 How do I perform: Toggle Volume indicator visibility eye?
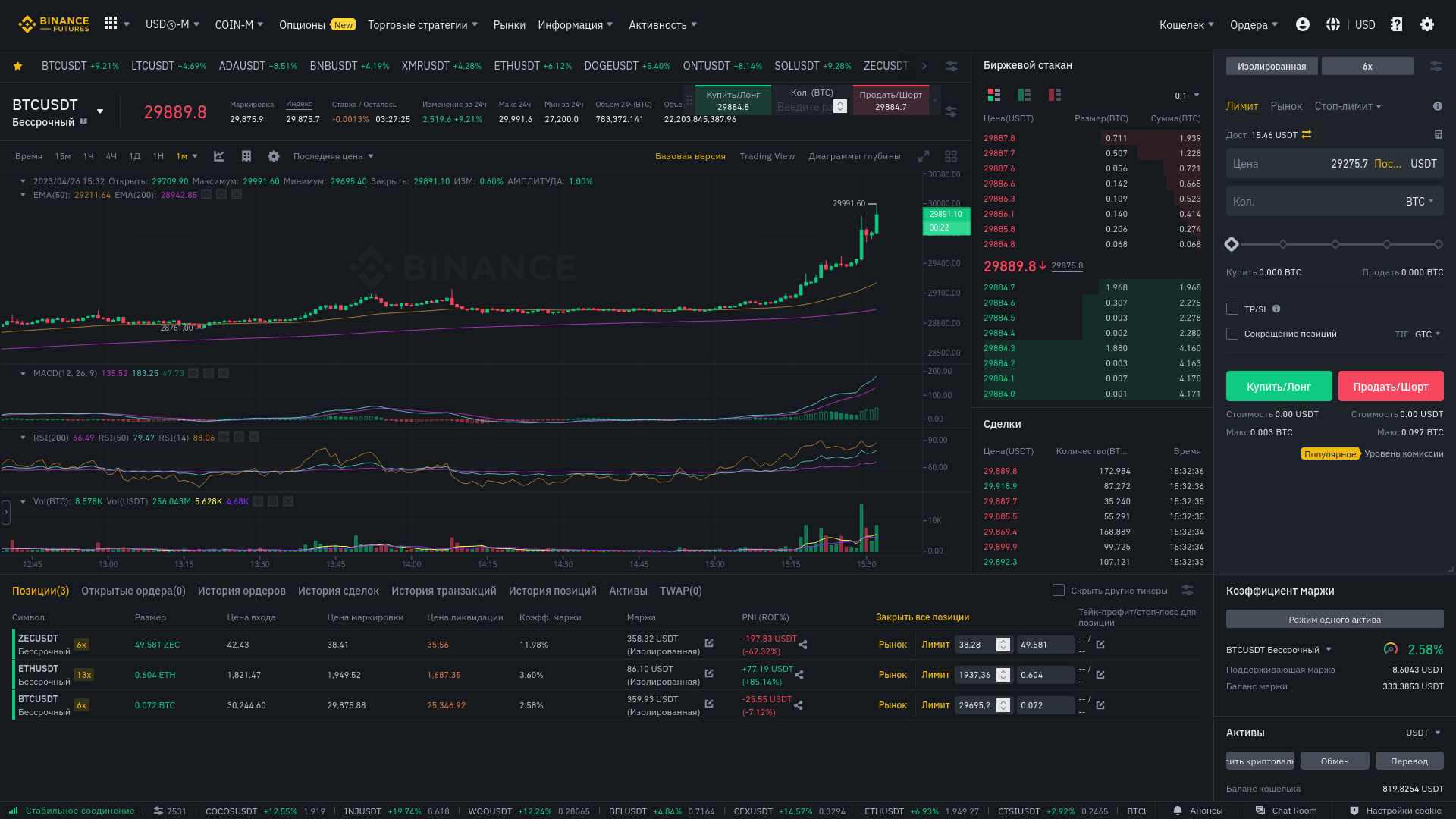(258, 501)
